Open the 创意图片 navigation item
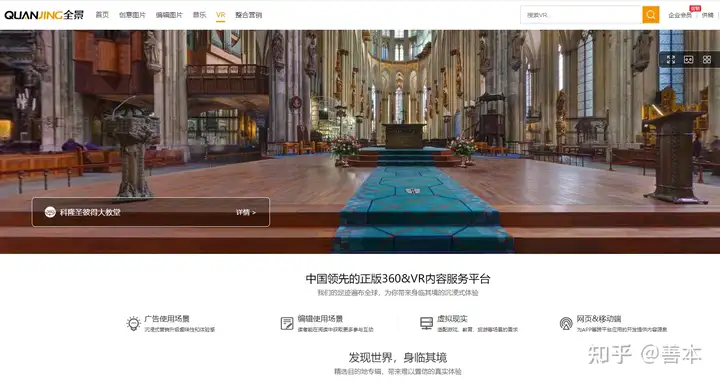Image resolution: width=720 pixels, height=383 pixels. [x=132, y=15]
